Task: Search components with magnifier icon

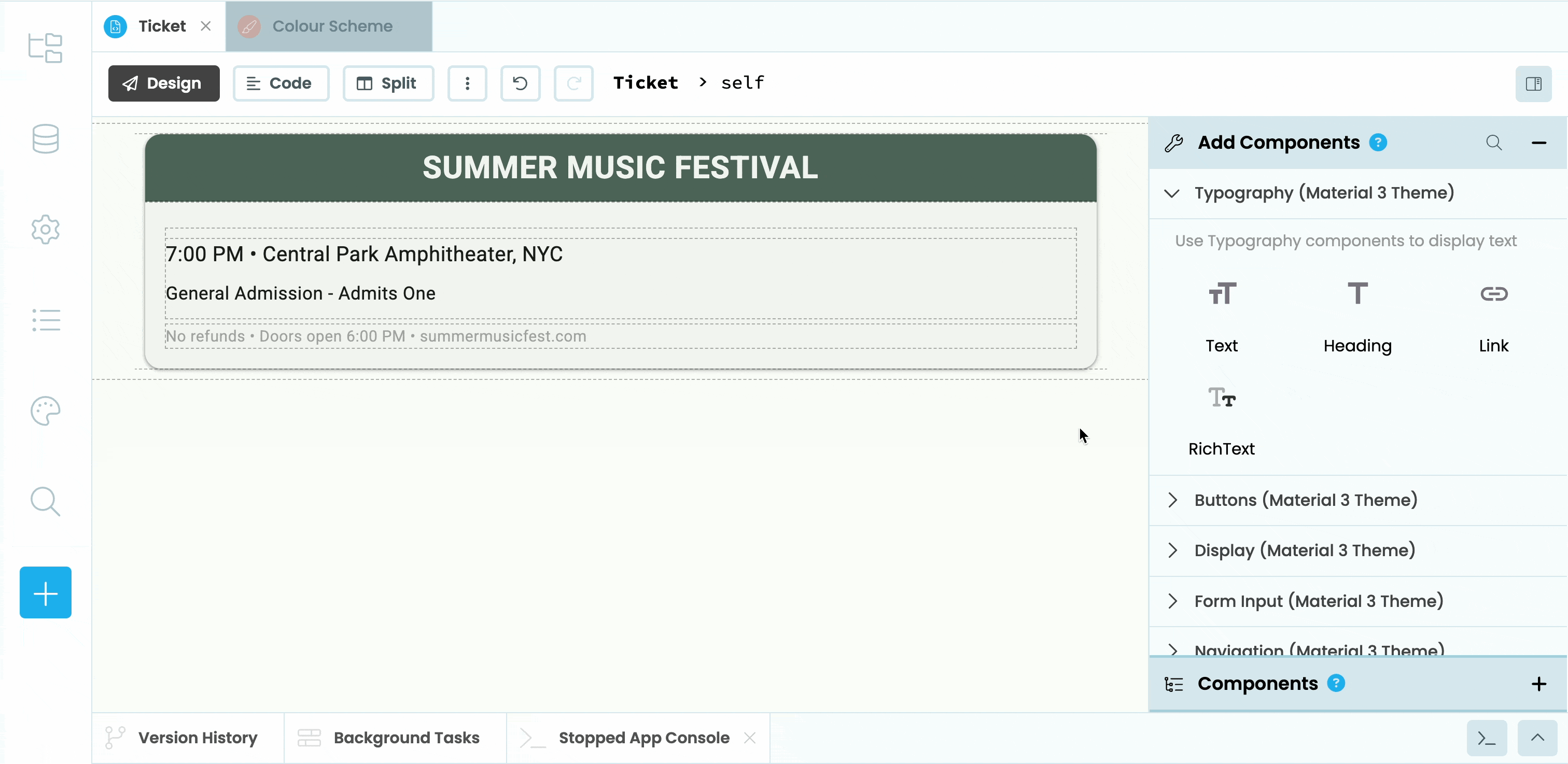Action: 1494,143
